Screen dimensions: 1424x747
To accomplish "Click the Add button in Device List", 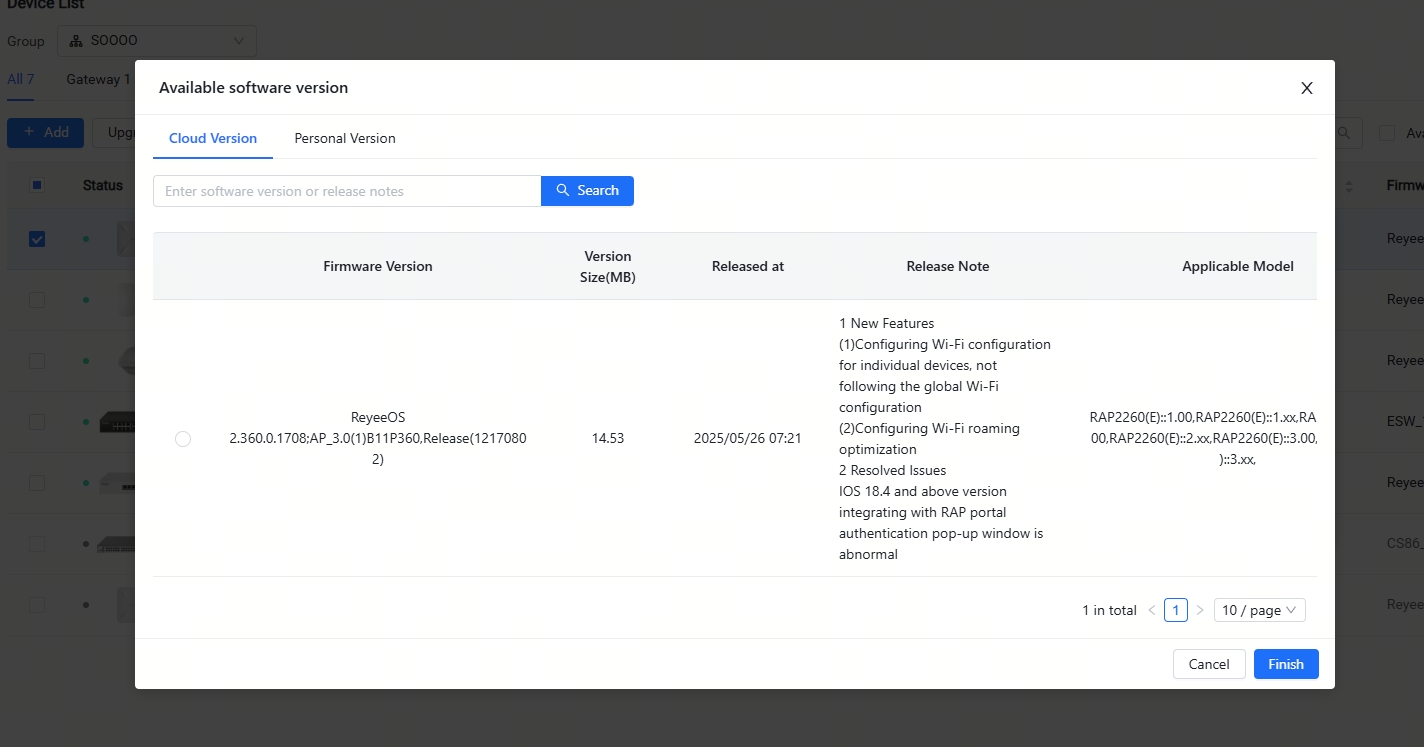I will tap(45, 132).
